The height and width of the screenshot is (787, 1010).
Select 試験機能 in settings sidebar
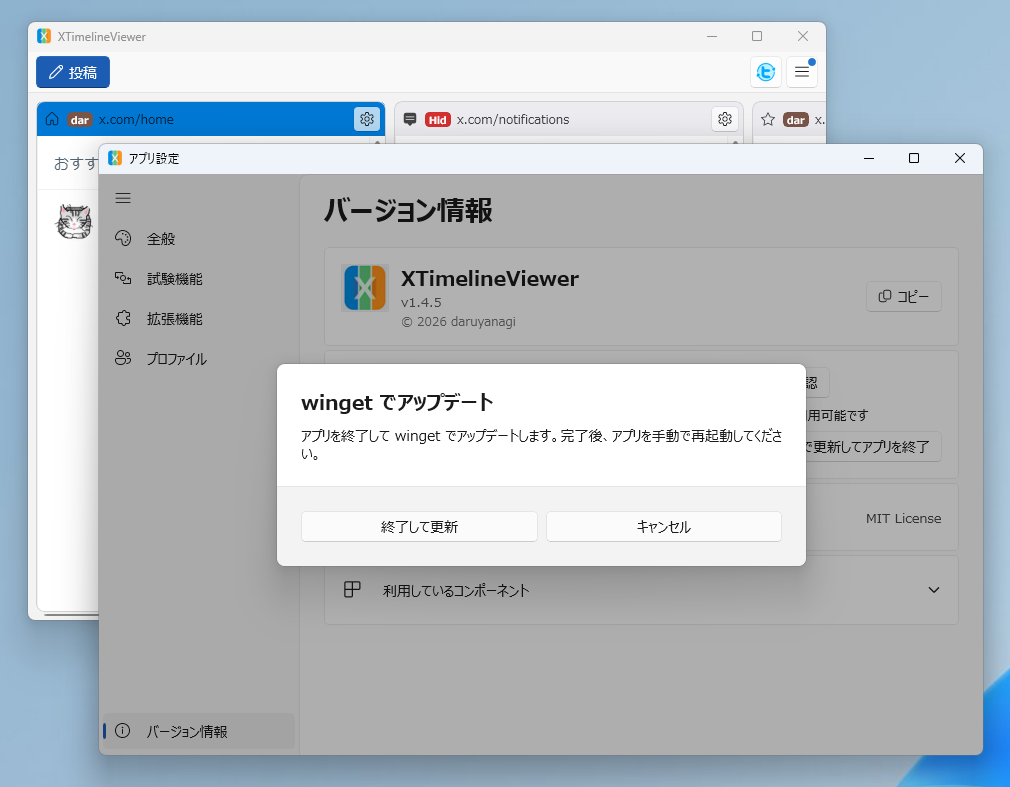point(198,279)
